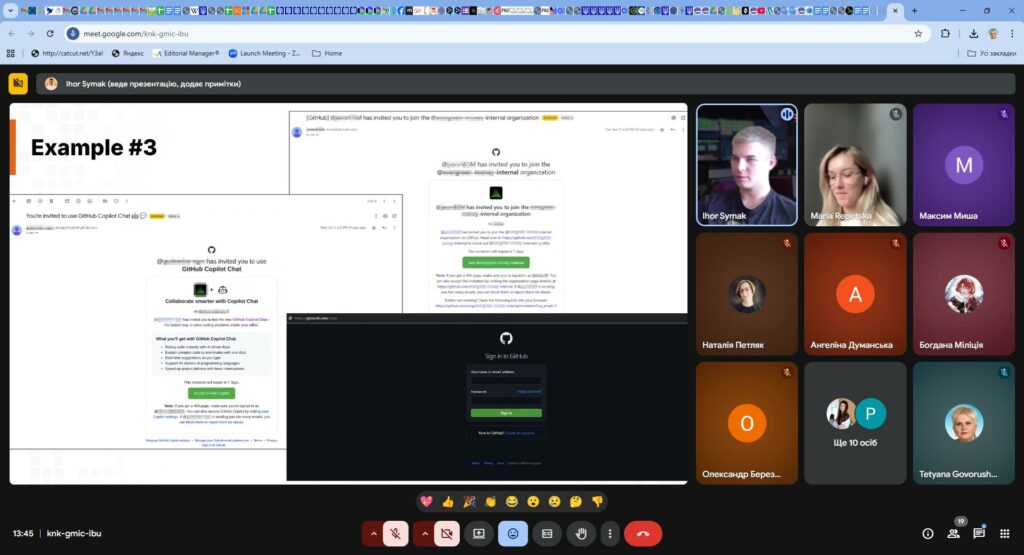Viewport: 1024px width, 555px height.
Task: Click the 'Ще 10 осіб' participants tile
Action: coord(855,424)
